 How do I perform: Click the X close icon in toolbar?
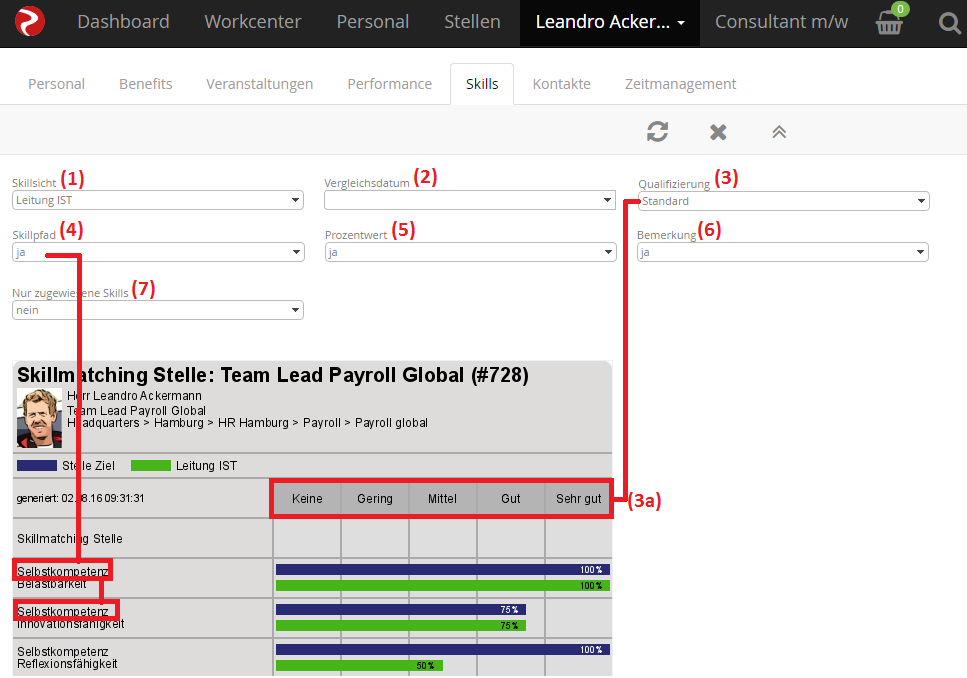click(x=718, y=132)
